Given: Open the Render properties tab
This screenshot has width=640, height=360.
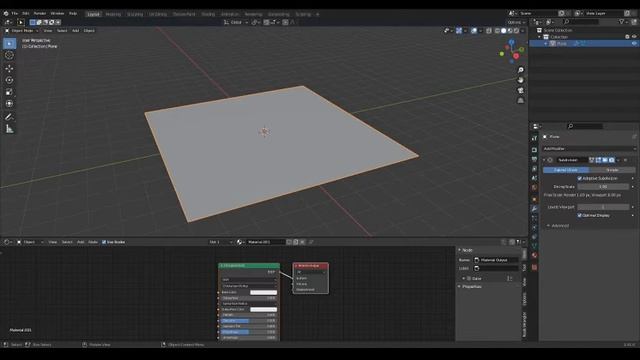Looking at the screenshot, I should (534, 150).
